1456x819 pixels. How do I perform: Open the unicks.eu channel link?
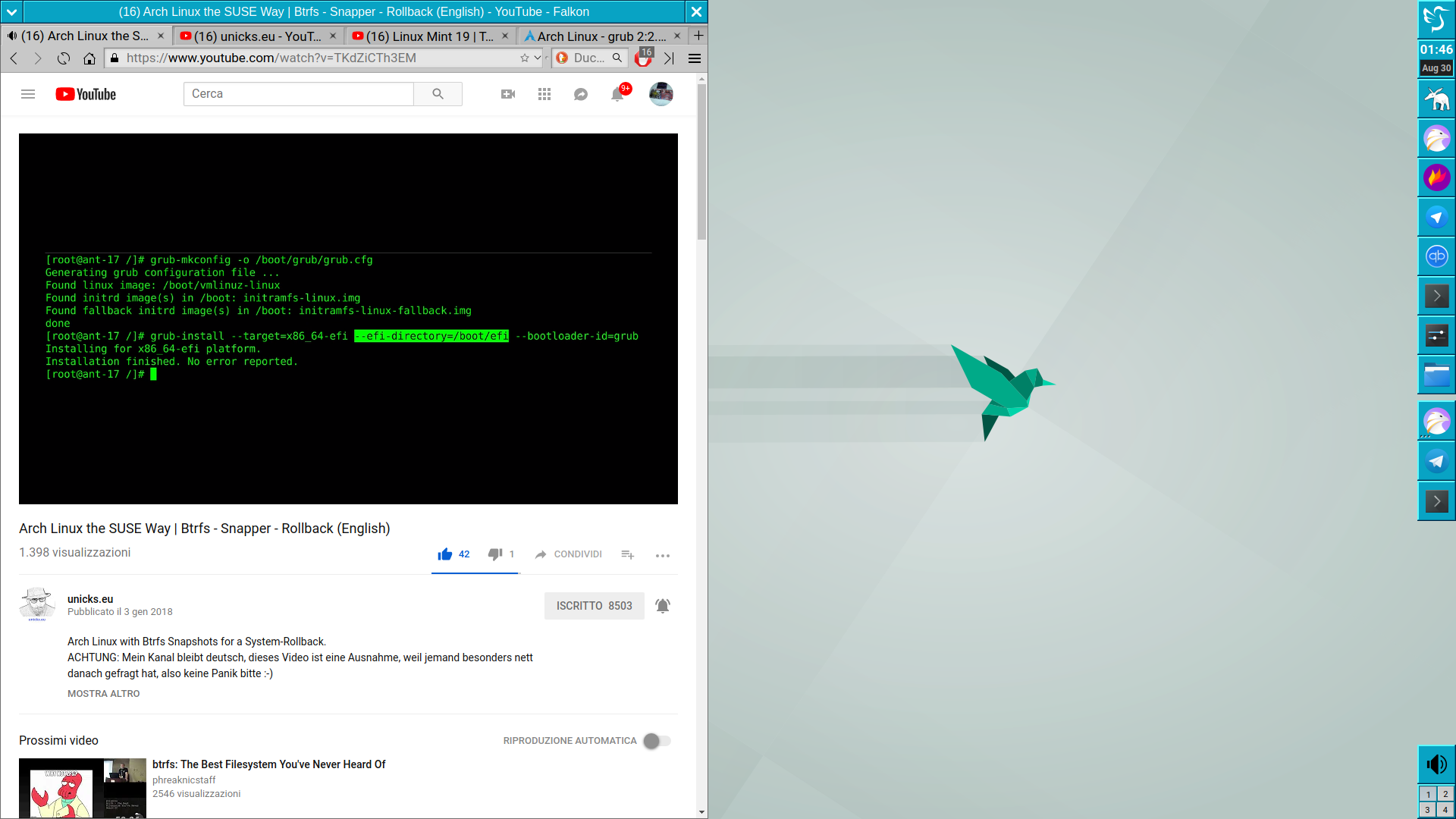coord(89,598)
